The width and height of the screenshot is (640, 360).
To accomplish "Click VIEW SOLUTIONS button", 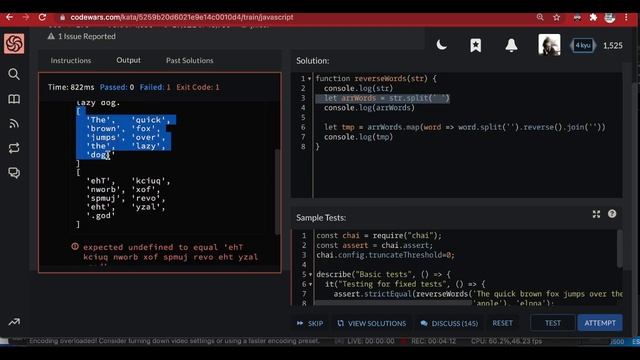I will tap(371, 323).
